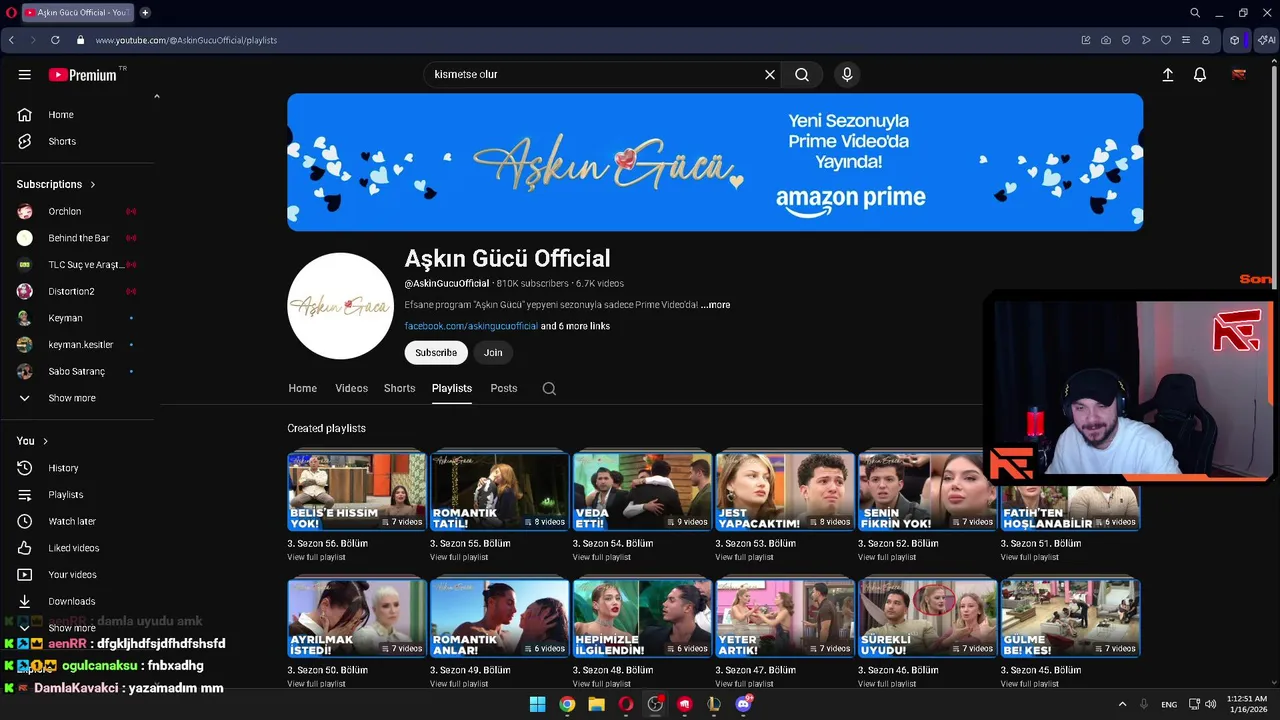Image resolution: width=1280 pixels, height=720 pixels.
Task: Open the notifications bell
Action: [1200, 75]
